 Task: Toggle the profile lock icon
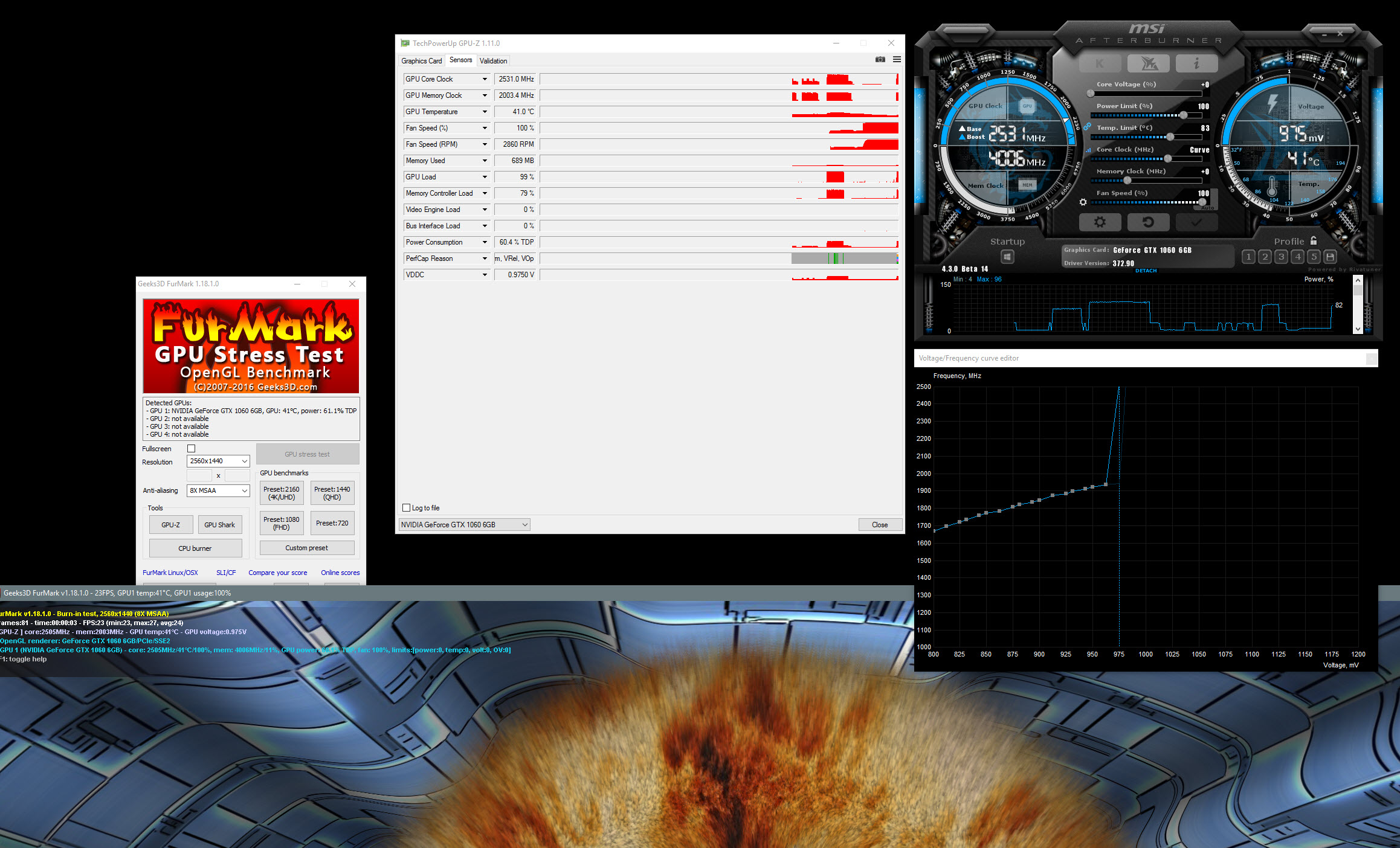tap(1314, 241)
